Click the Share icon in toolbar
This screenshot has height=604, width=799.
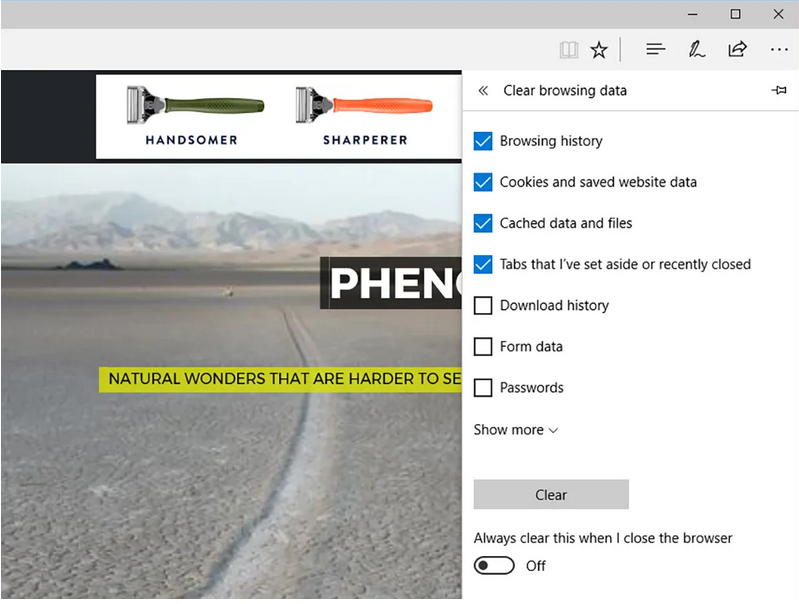(x=737, y=49)
